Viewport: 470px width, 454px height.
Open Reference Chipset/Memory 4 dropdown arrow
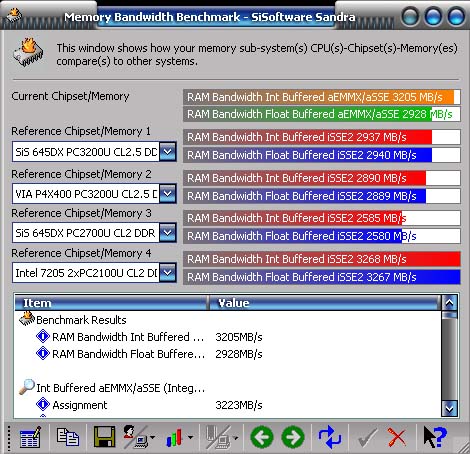coord(167,273)
